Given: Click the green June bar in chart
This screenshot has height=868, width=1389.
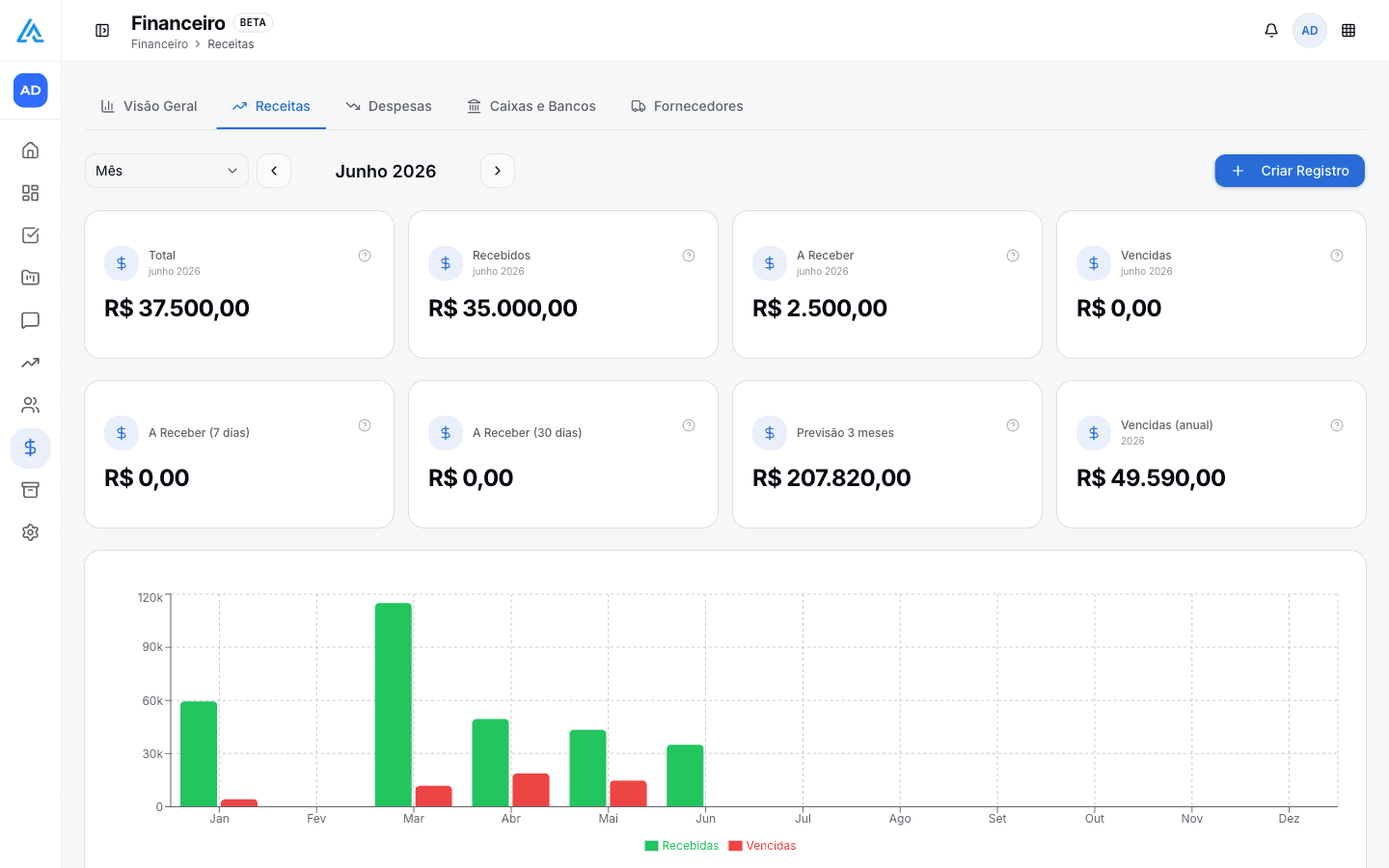Looking at the screenshot, I should pos(685,775).
